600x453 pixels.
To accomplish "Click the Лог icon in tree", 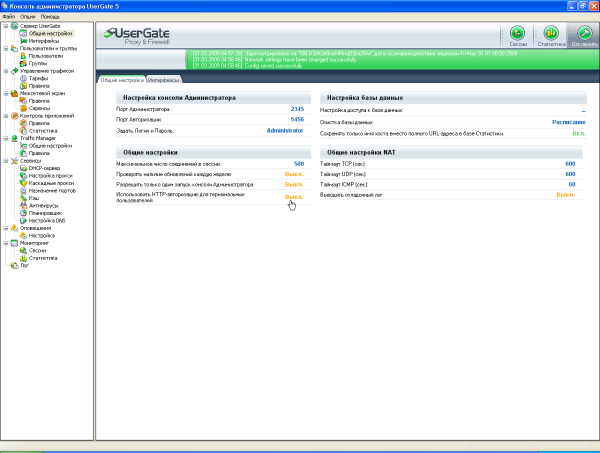I will tap(15, 266).
